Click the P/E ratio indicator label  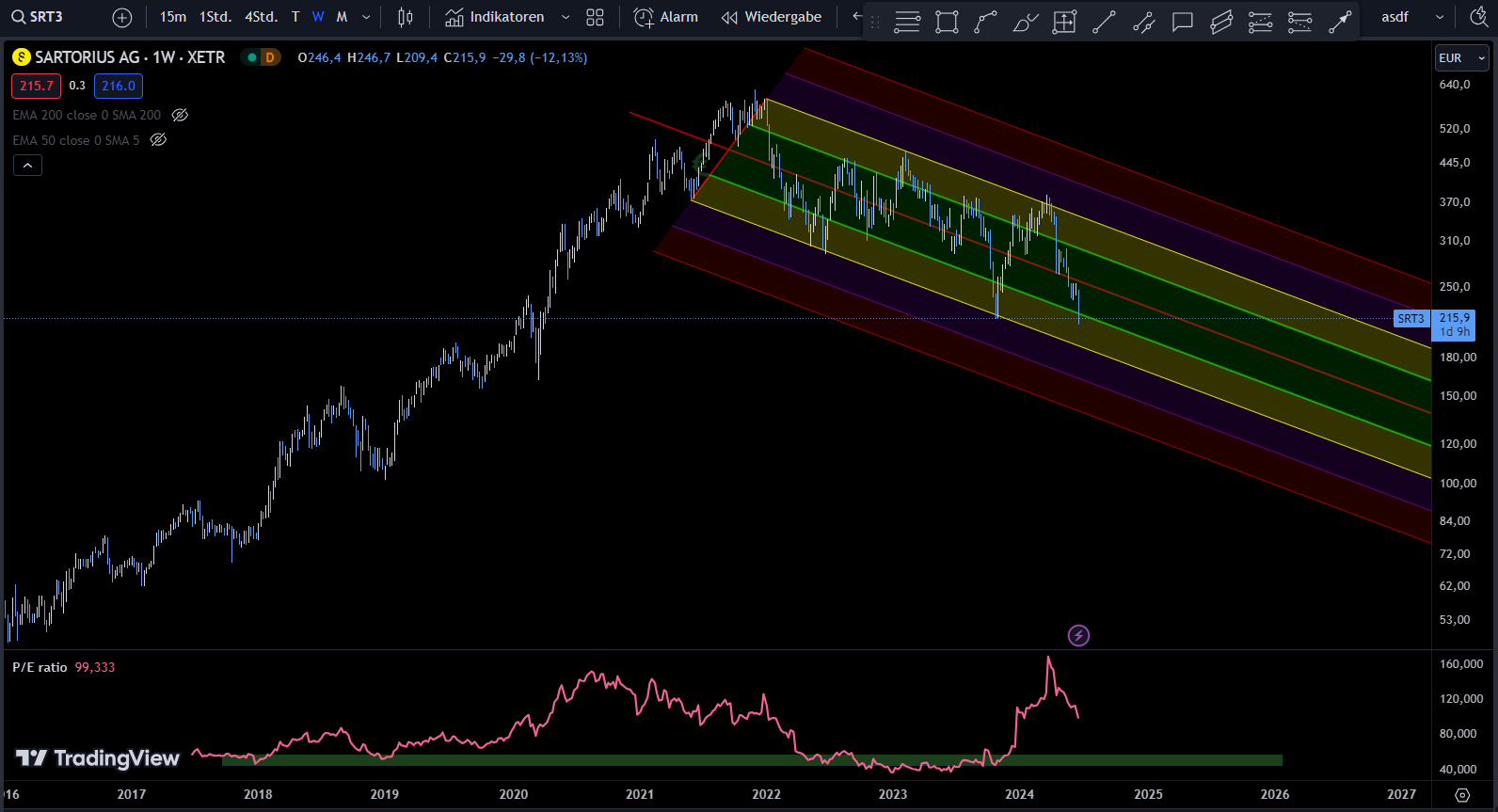click(x=40, y=667)
